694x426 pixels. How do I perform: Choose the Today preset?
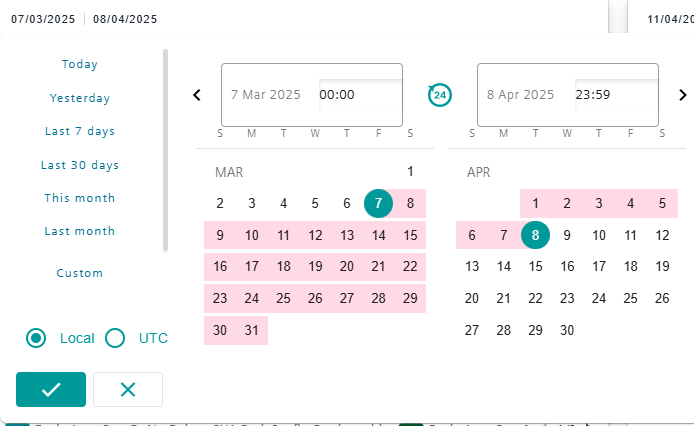(x=80, y=64)
